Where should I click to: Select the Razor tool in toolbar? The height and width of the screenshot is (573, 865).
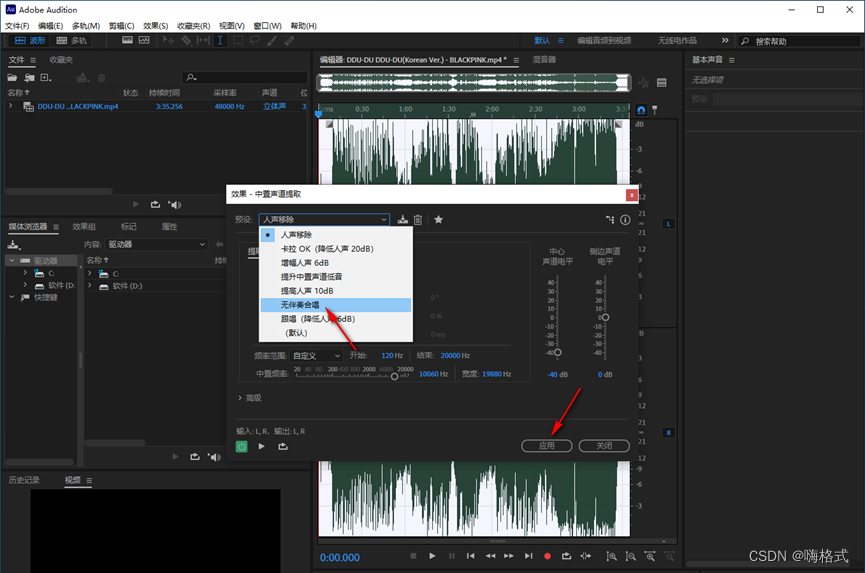coord(186,40)
